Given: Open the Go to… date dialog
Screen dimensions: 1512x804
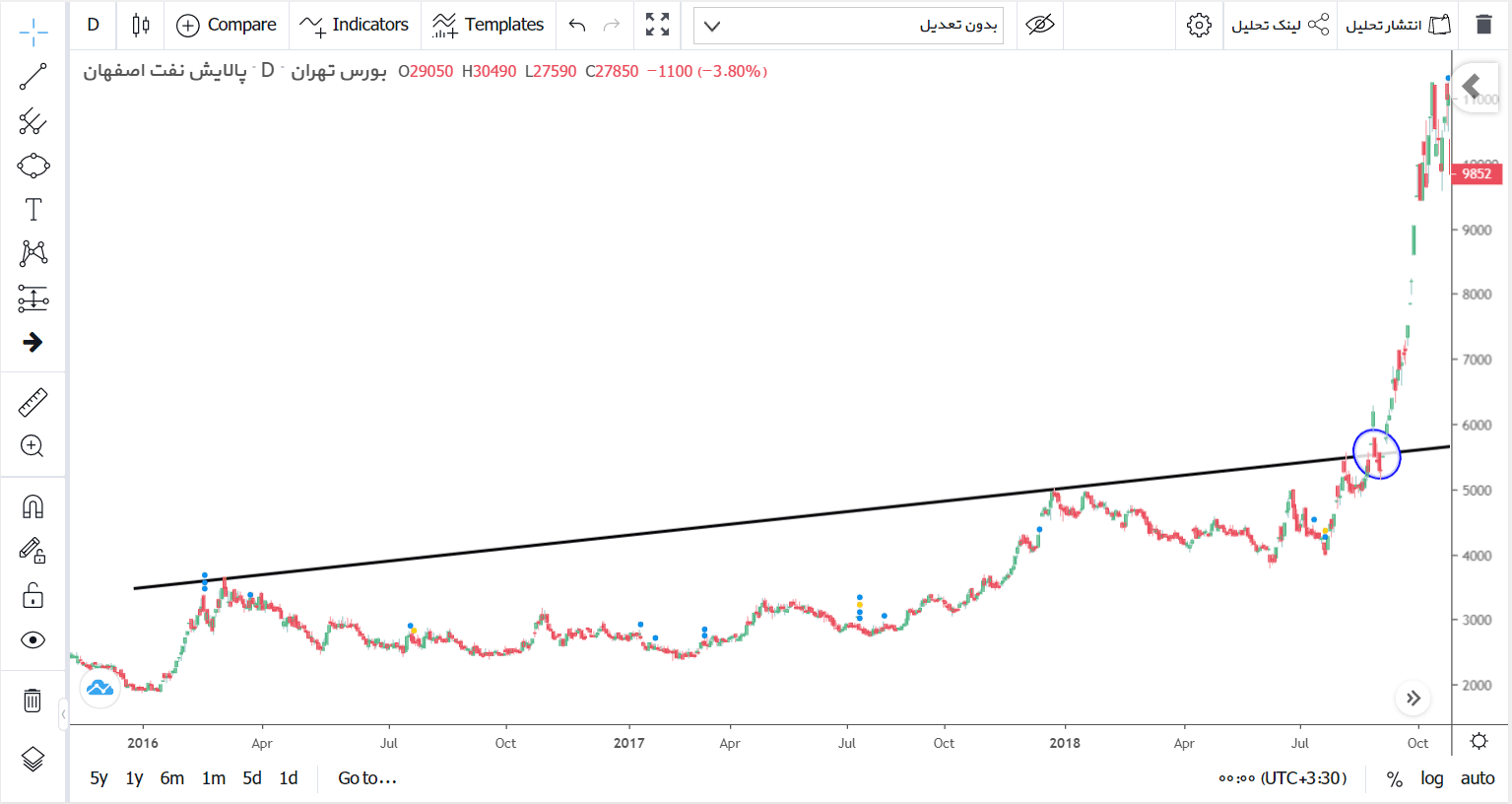Looking at the screenshot, I should [367, 778].
